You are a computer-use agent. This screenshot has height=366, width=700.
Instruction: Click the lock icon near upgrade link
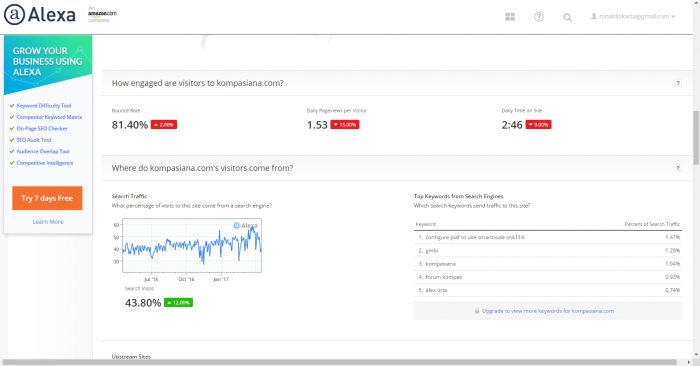(477, 311)
